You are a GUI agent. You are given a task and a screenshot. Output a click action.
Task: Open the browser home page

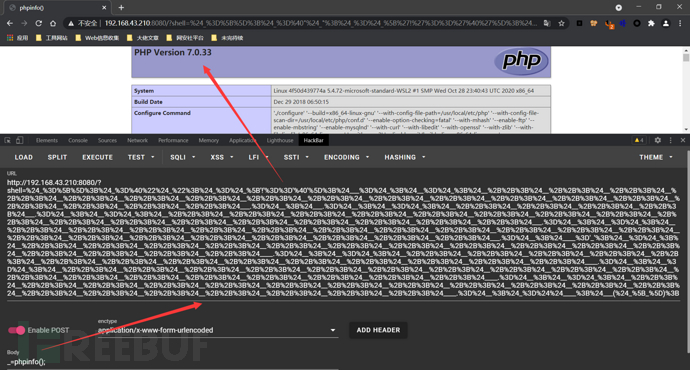coord(53,23)
